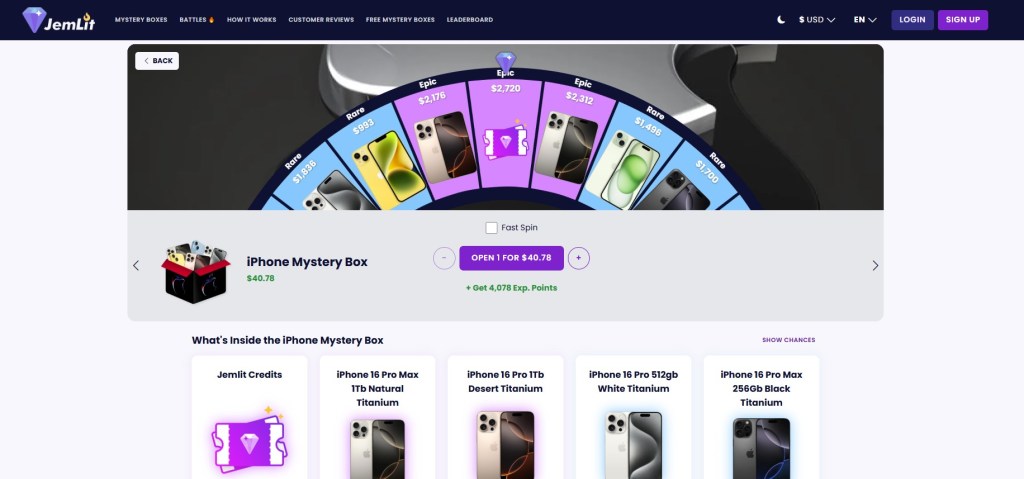1024x479 pixels.
Task: Enable the Fast Spin checkbox
Action: (x=491, y=227)
